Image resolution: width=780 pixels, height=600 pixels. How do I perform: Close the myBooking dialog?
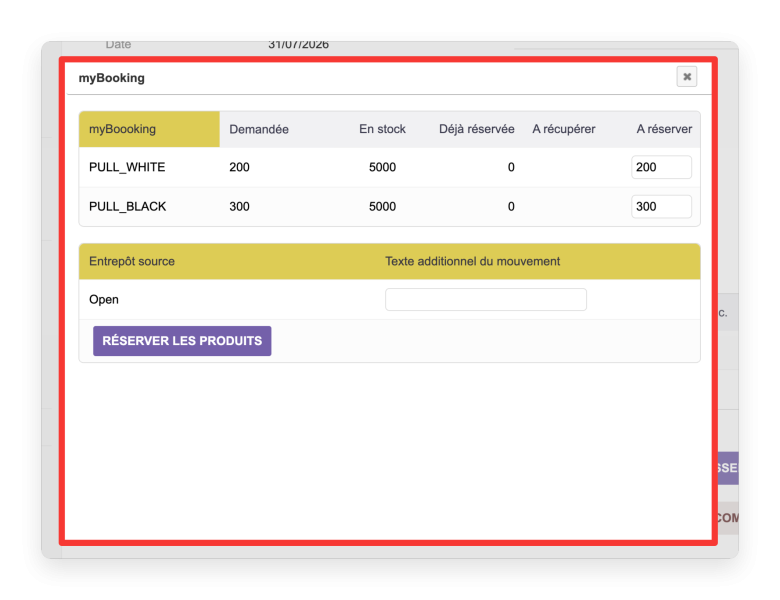(x=686, y=77)
